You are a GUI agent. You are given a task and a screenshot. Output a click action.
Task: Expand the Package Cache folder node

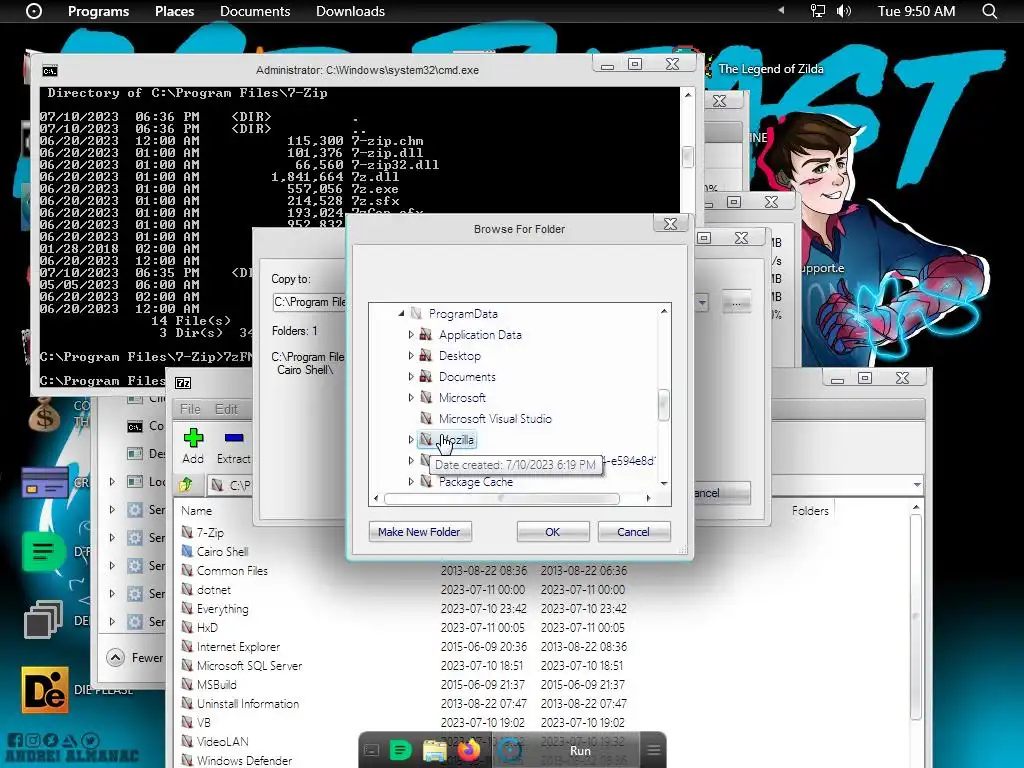point(411,481)
